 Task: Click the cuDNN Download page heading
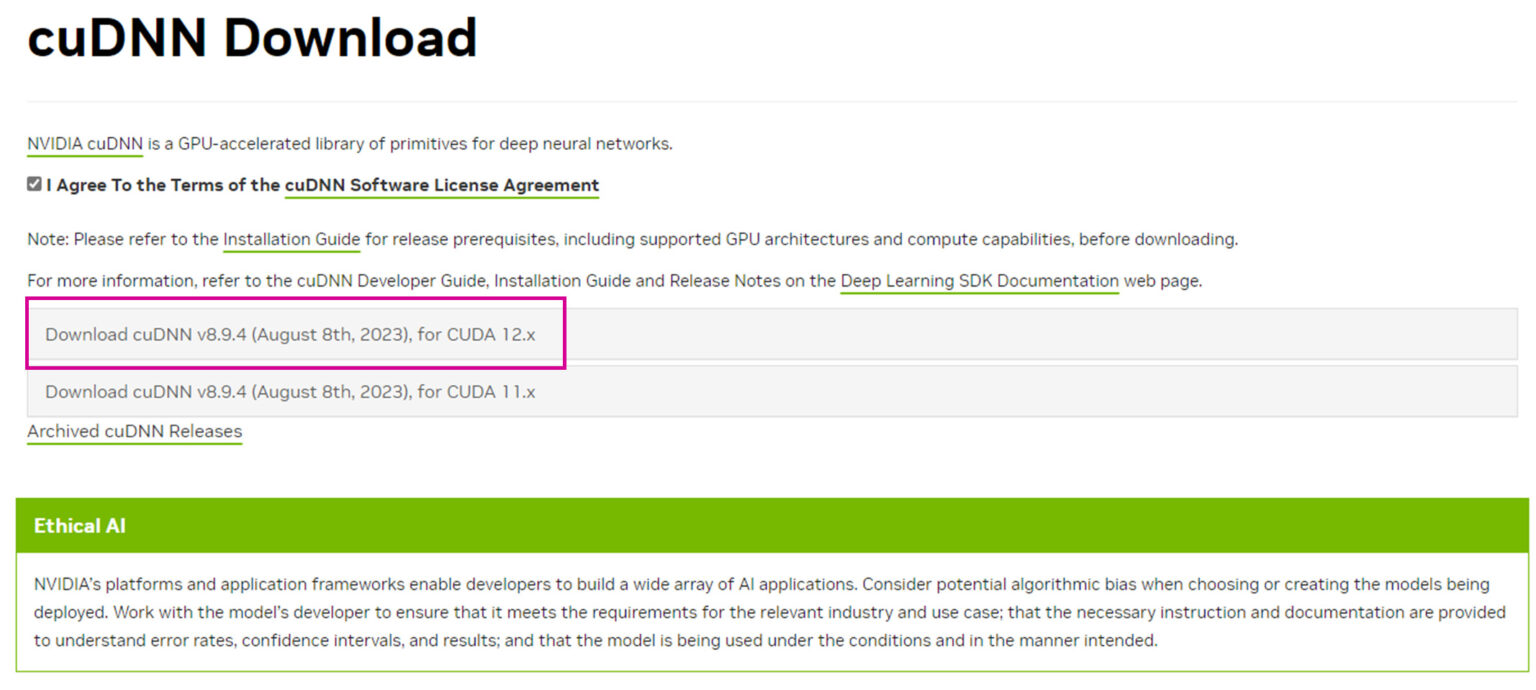[x=252, y=38]
